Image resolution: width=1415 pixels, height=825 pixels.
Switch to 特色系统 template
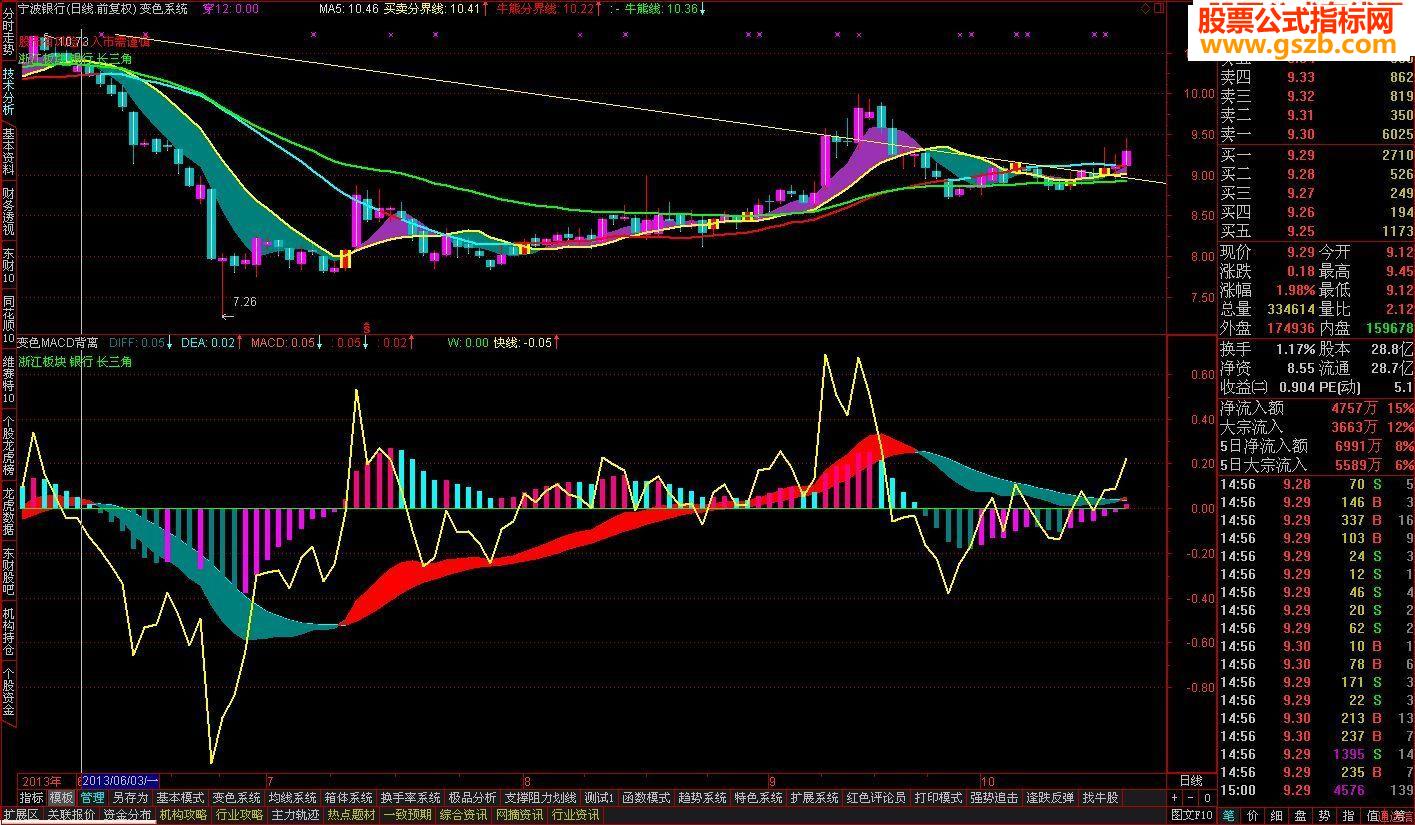[758, 798]
